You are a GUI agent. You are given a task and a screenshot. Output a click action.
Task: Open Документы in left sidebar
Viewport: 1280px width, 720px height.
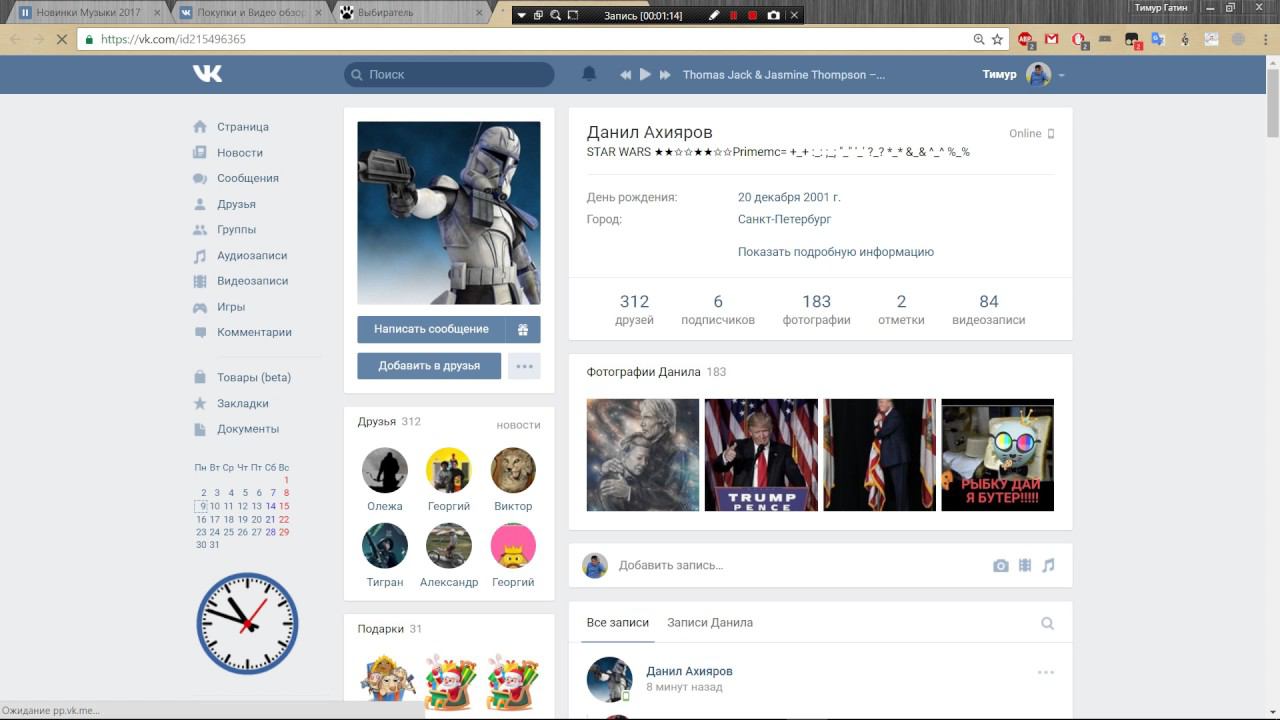pos(248,429)
